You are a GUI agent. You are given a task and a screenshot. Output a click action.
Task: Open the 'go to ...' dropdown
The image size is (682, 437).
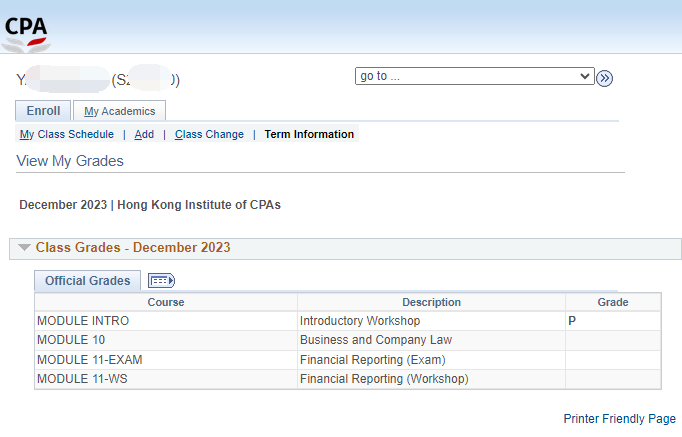click(x=475, y=76)
